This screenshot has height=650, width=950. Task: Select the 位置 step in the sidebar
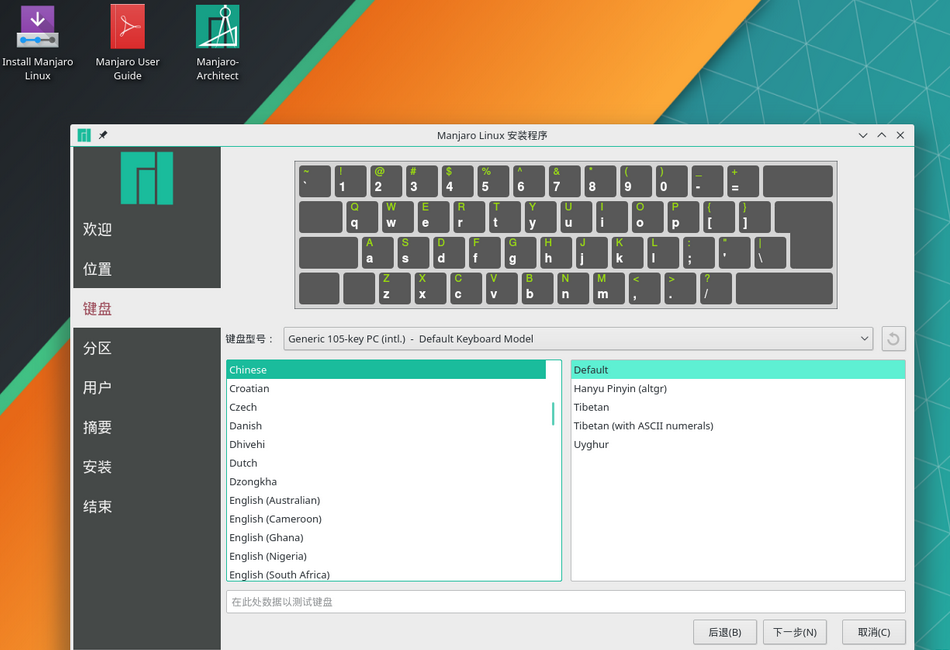(147, 268)
